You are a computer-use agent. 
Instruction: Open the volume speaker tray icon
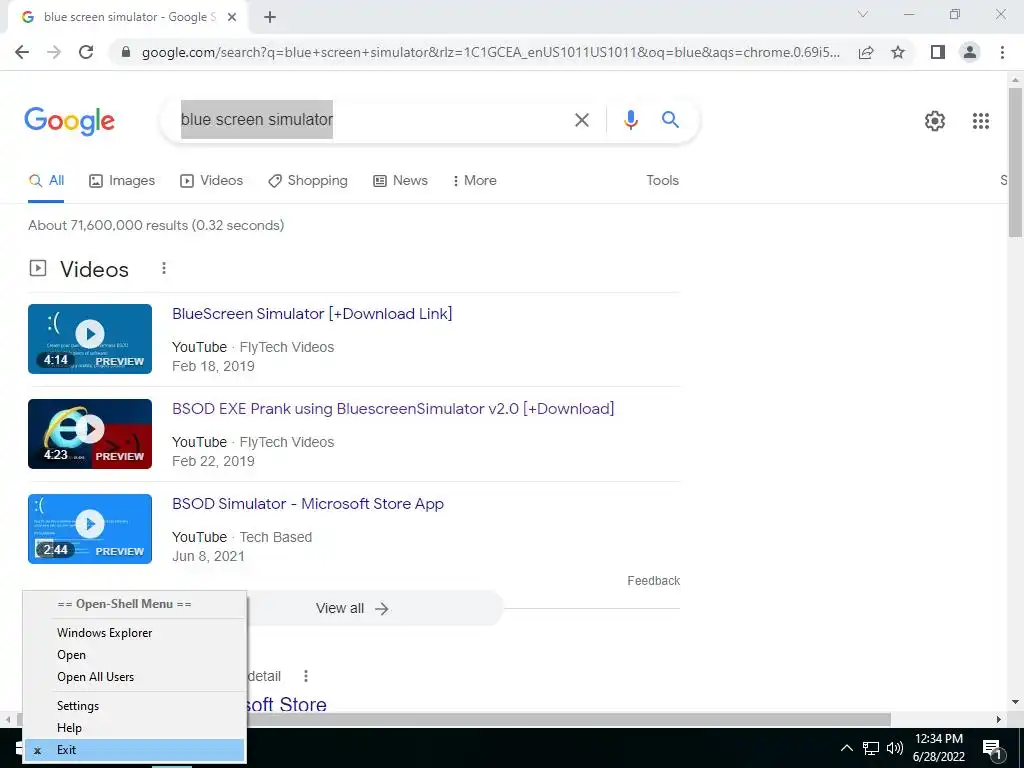(x=895, y=748)
